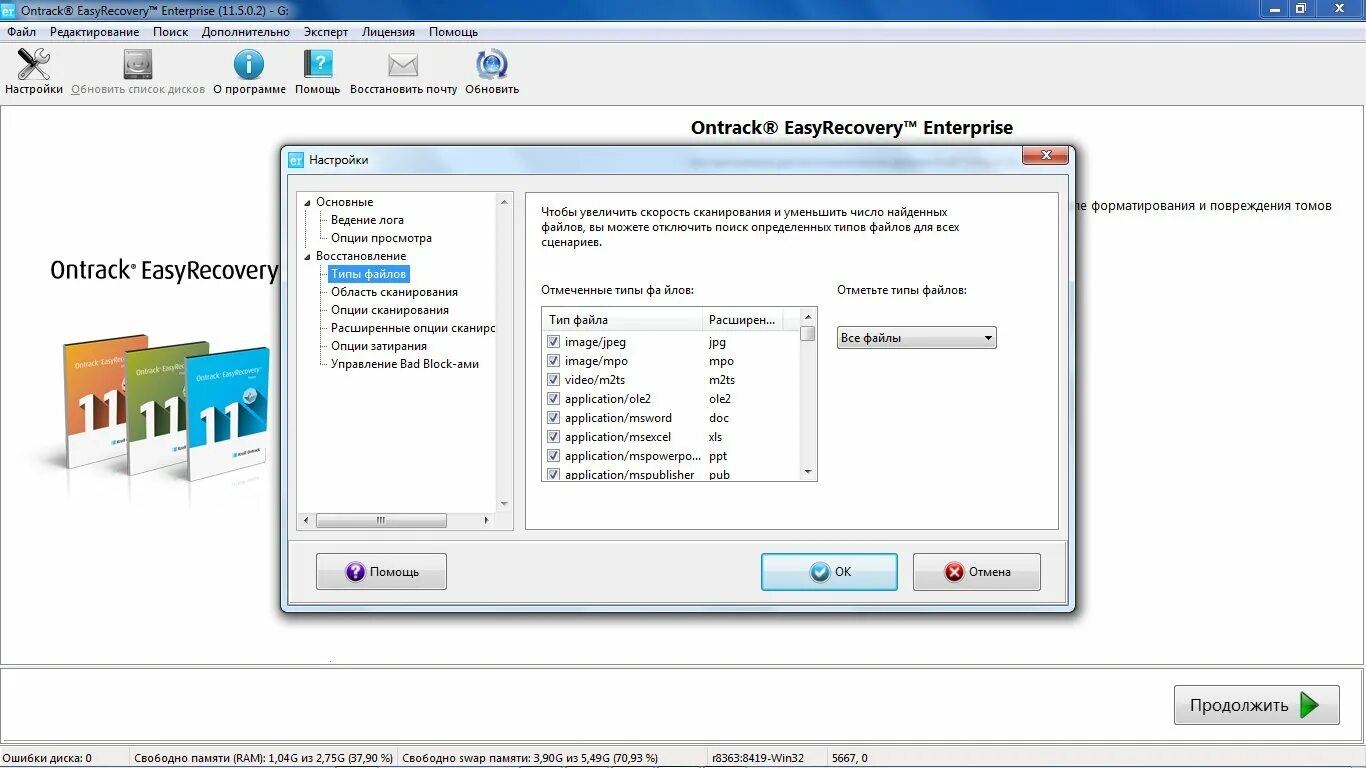Click the Отмена button
The image size is (1366, 768).
click(977, 572)
